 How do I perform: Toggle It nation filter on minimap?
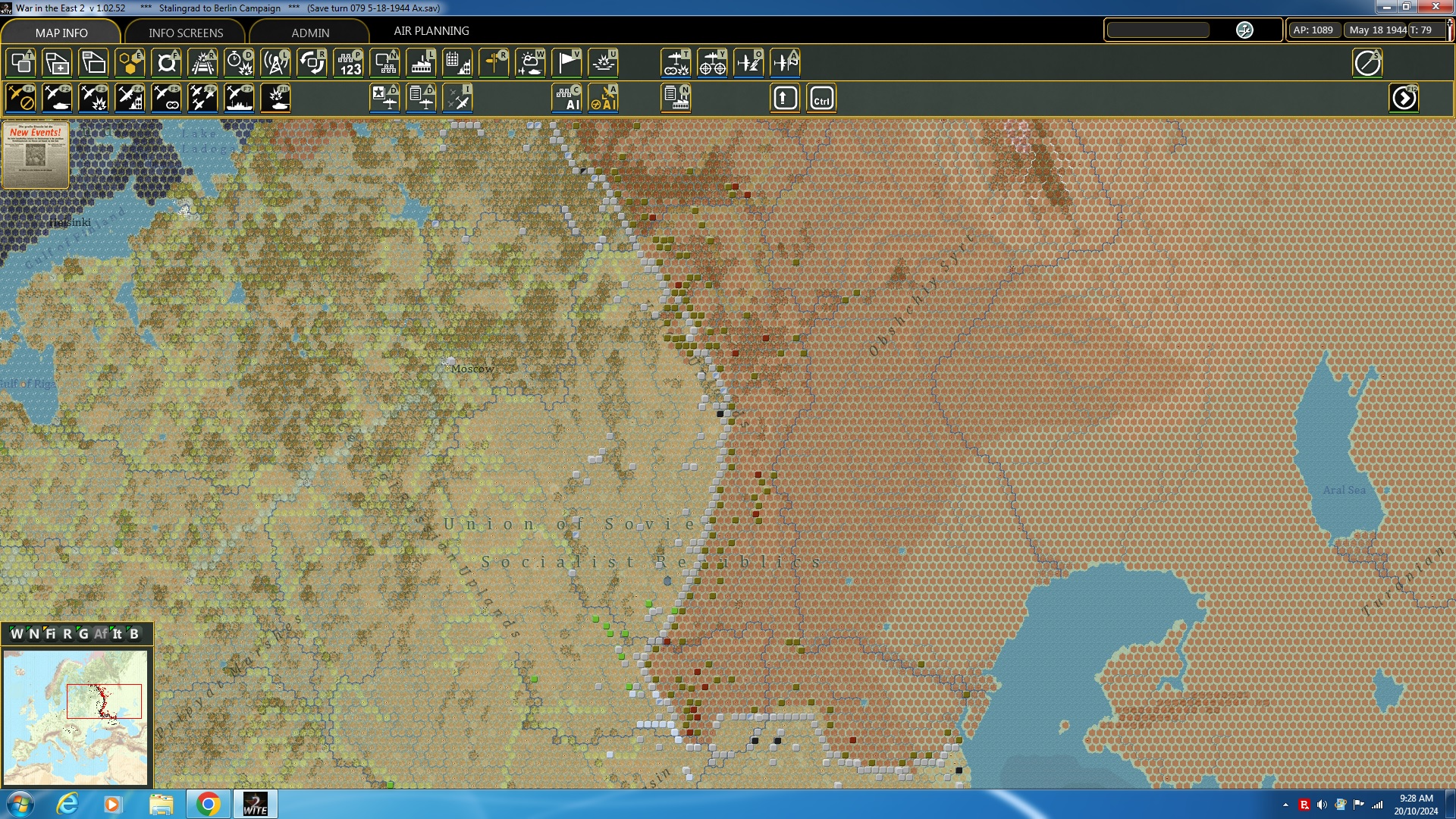coord(118,634)
